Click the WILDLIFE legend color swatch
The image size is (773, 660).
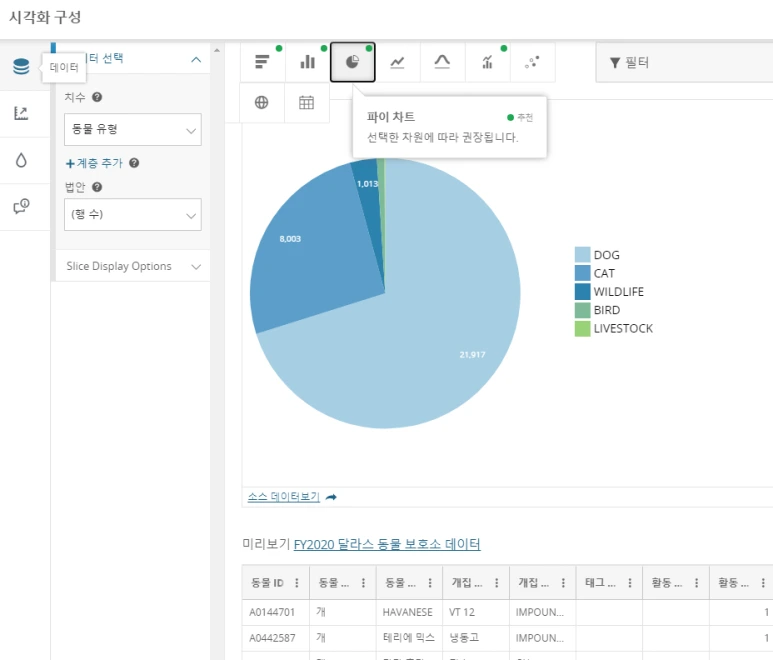[582, 292]
